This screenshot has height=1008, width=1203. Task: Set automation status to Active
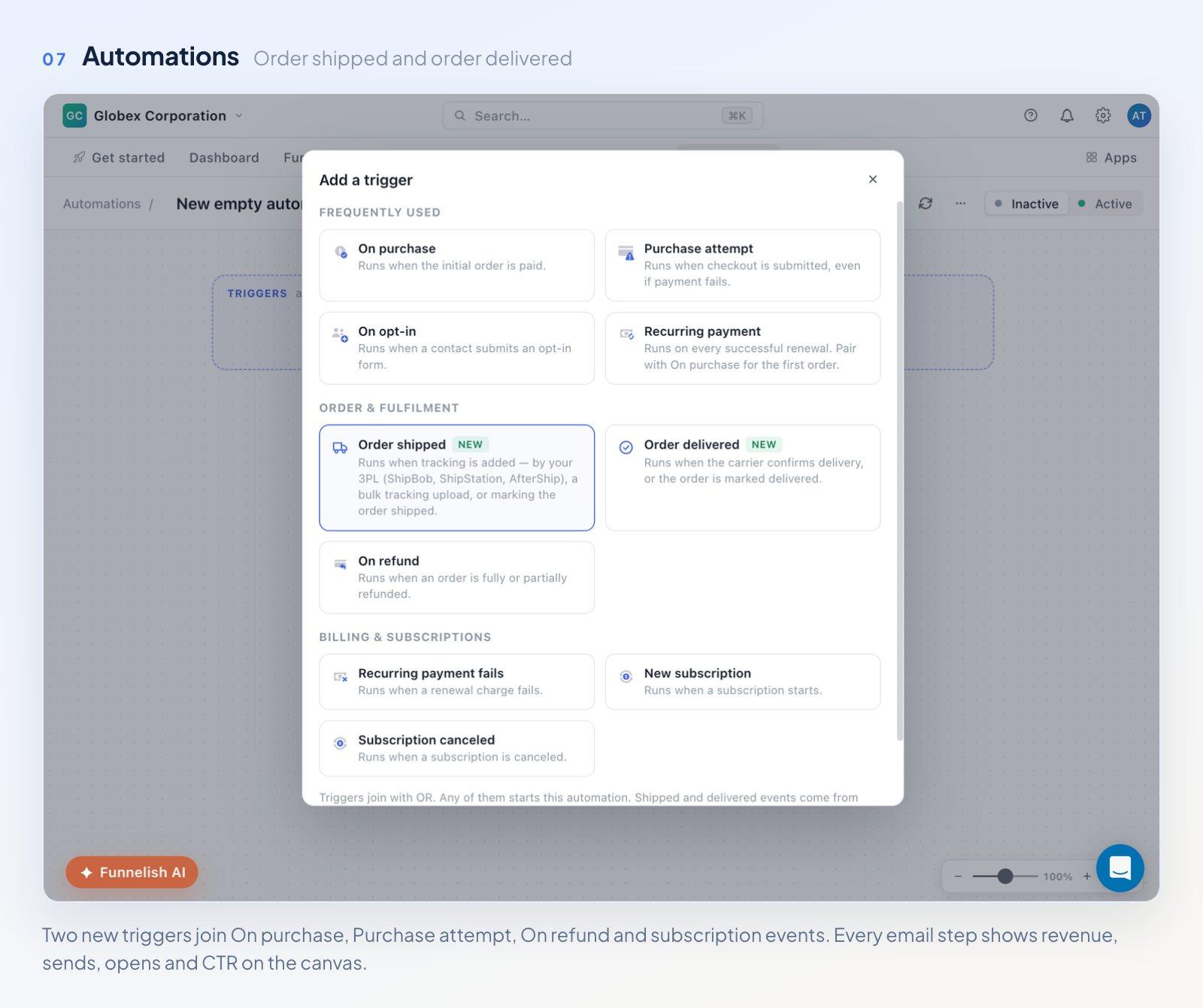coord(1105,203)
